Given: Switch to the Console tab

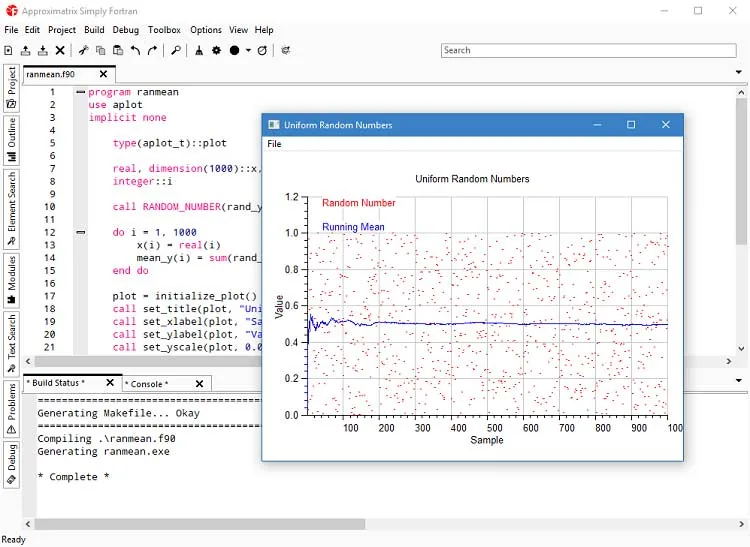Looking at the screenshot, I should 147,384.
